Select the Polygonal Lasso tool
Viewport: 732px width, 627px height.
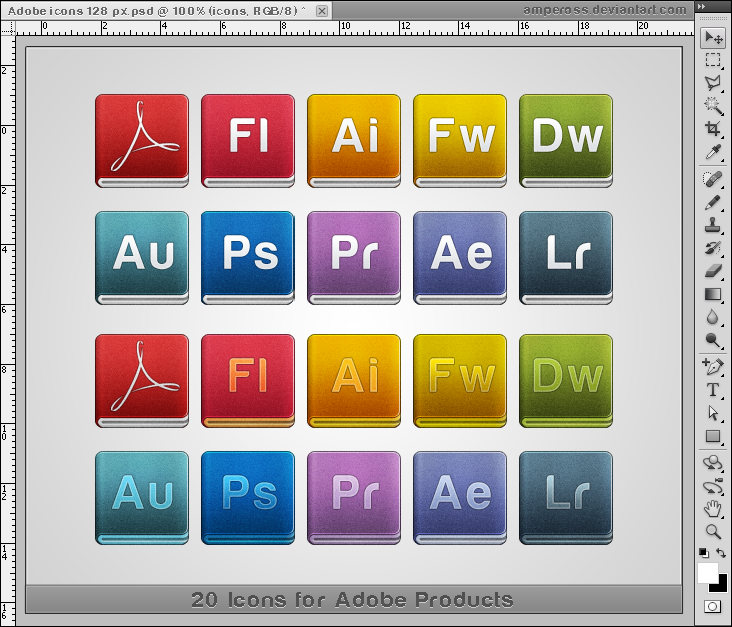713,83
